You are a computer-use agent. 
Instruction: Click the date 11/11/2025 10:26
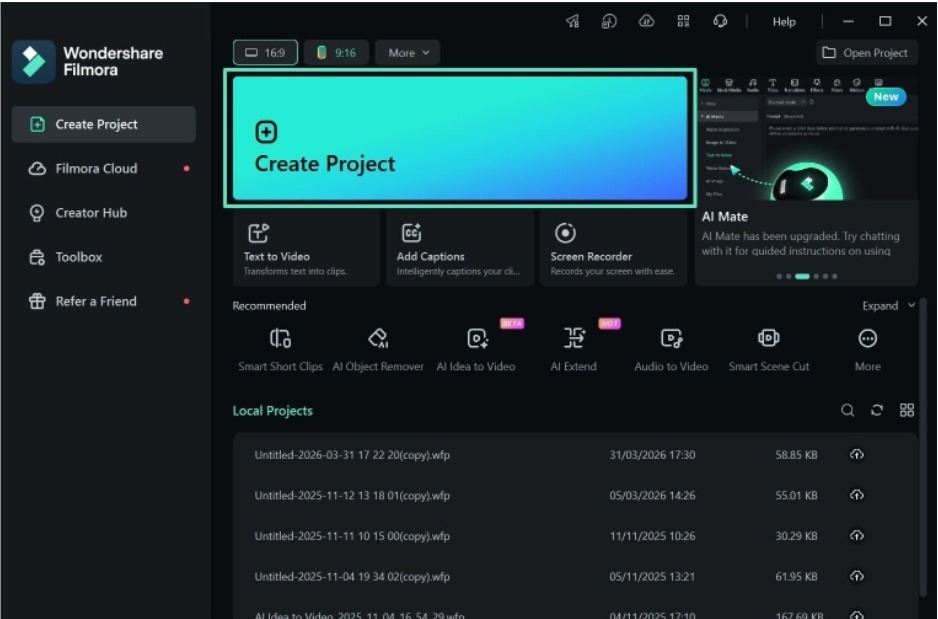[652, 536]
